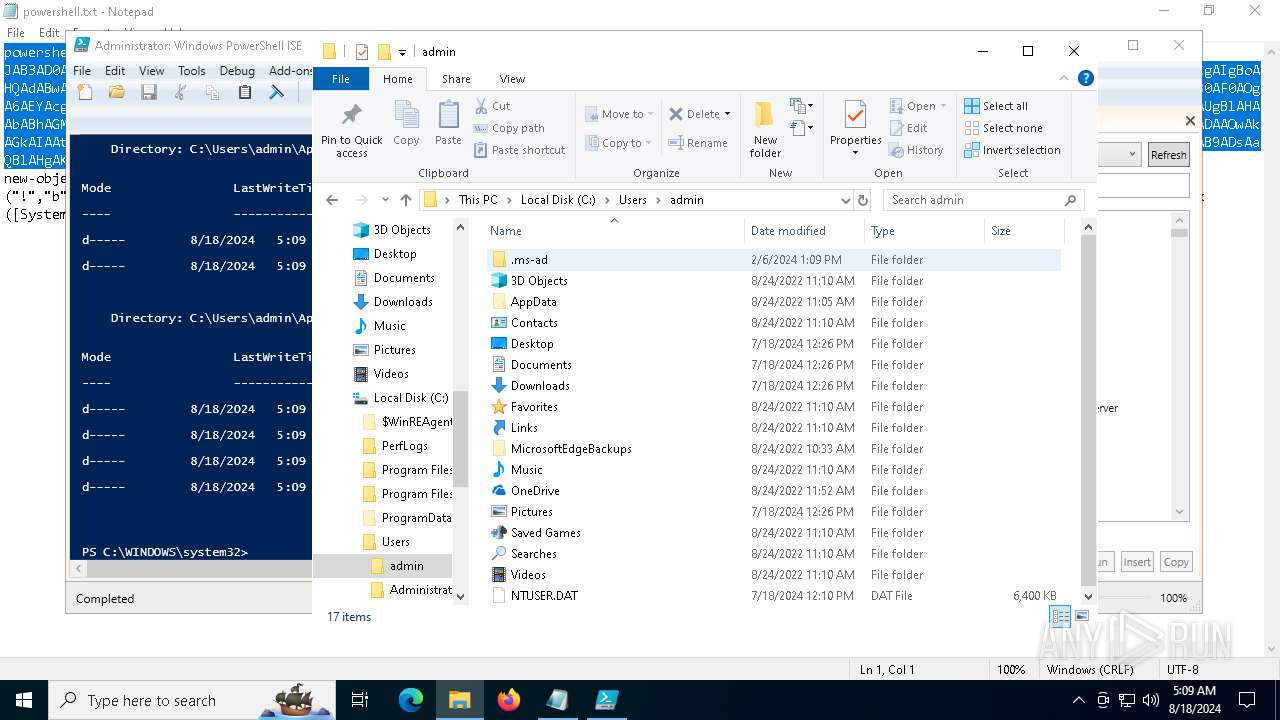Click the Refresh button in background window
The width and height of the screenshot is (1280, 720).
[1168, 155]
